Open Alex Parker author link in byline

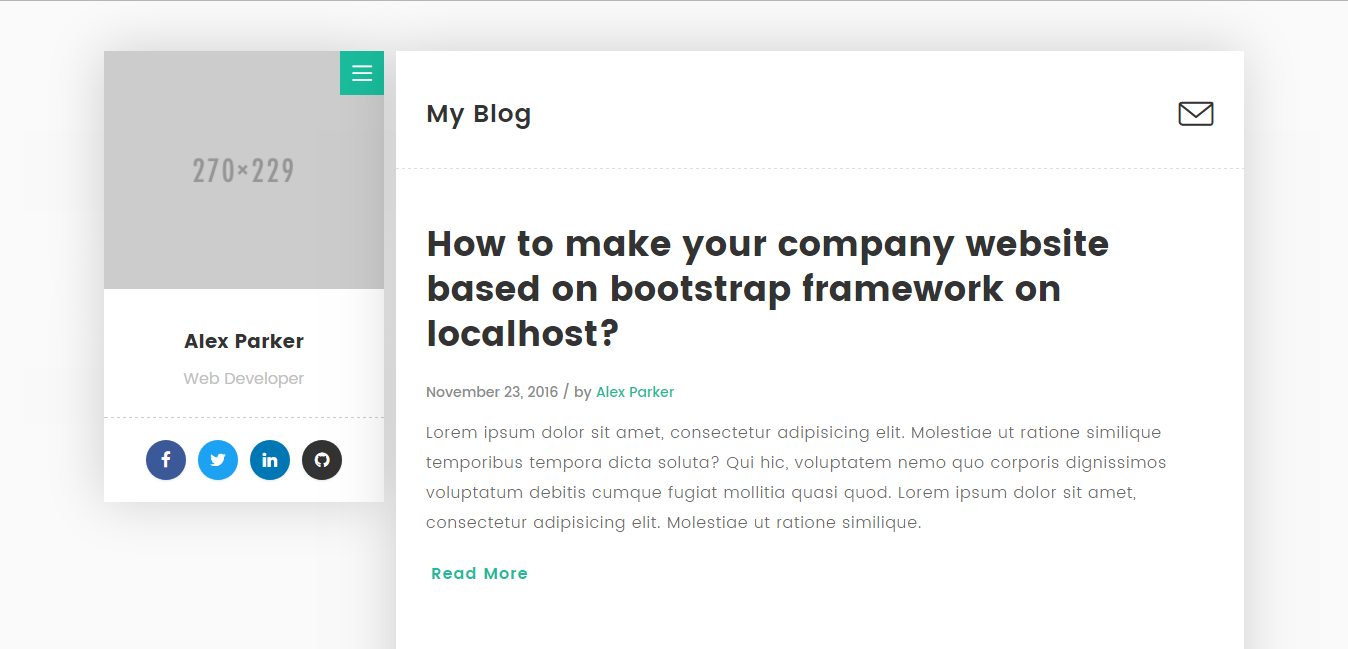tap(635, 392)
